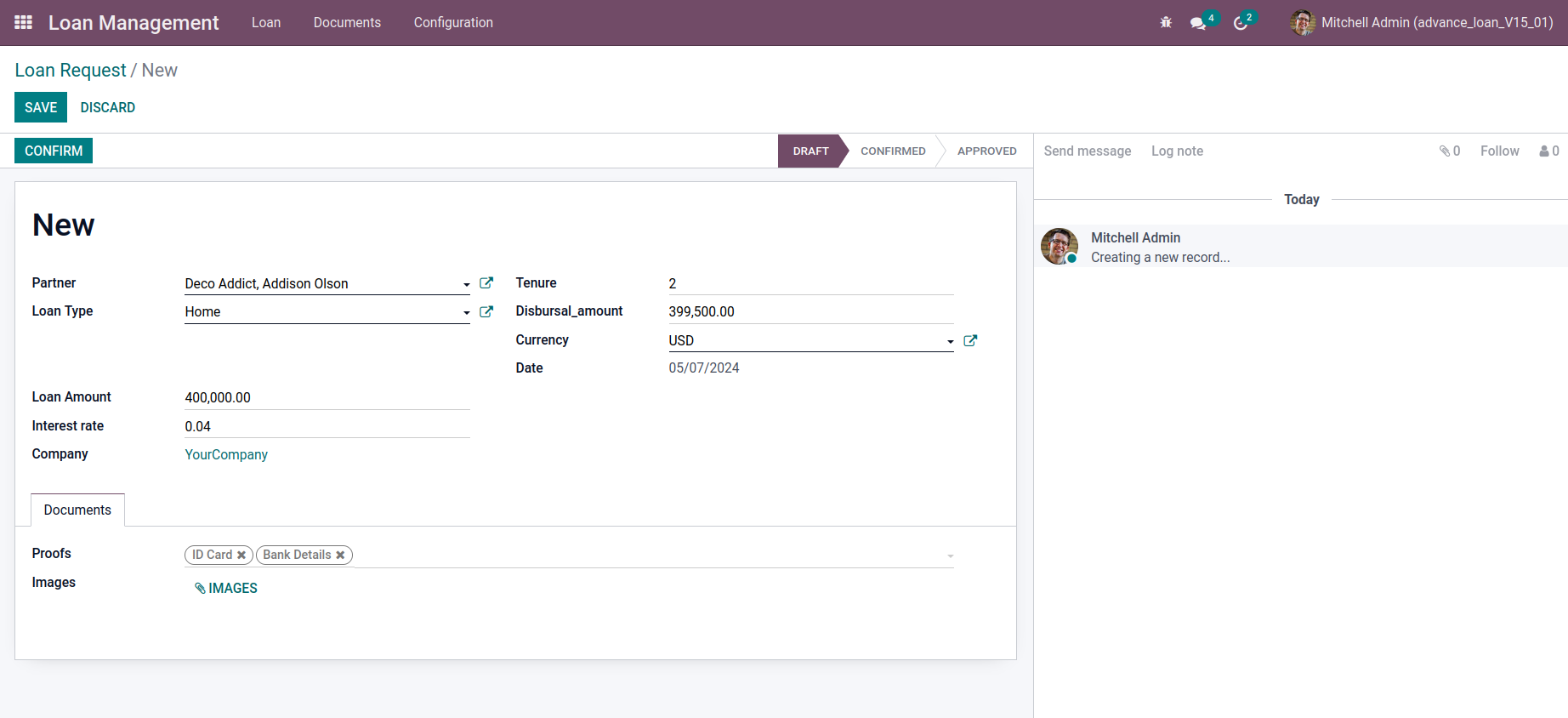Click the debug bug icon
The height and width of the screenshot is (718, 1568).
pyautogui.click(x=1166, y=23)
